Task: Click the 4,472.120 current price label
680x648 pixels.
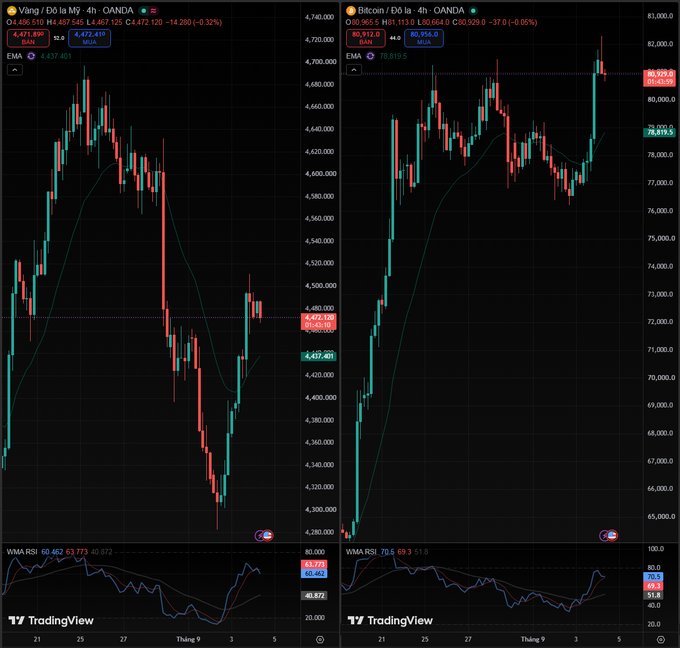Action: click(x=319, y=321)
